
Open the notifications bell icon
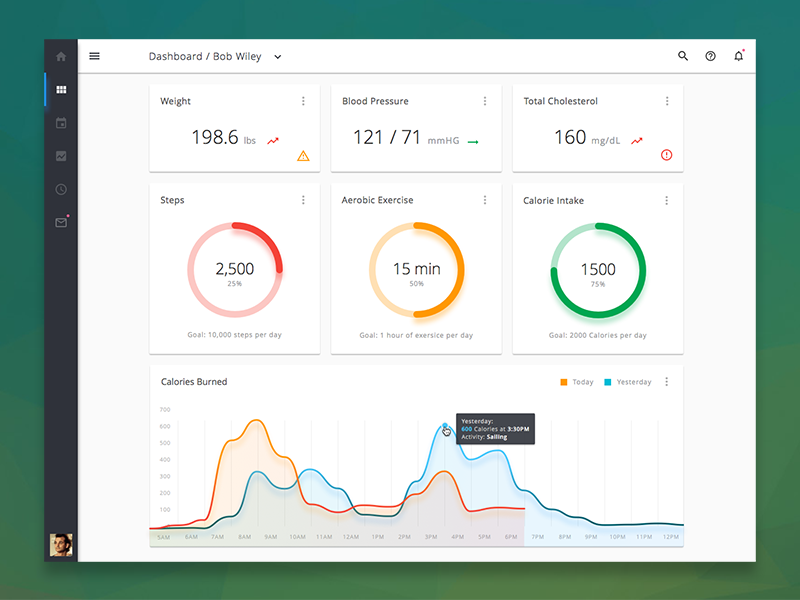(739, 56)
